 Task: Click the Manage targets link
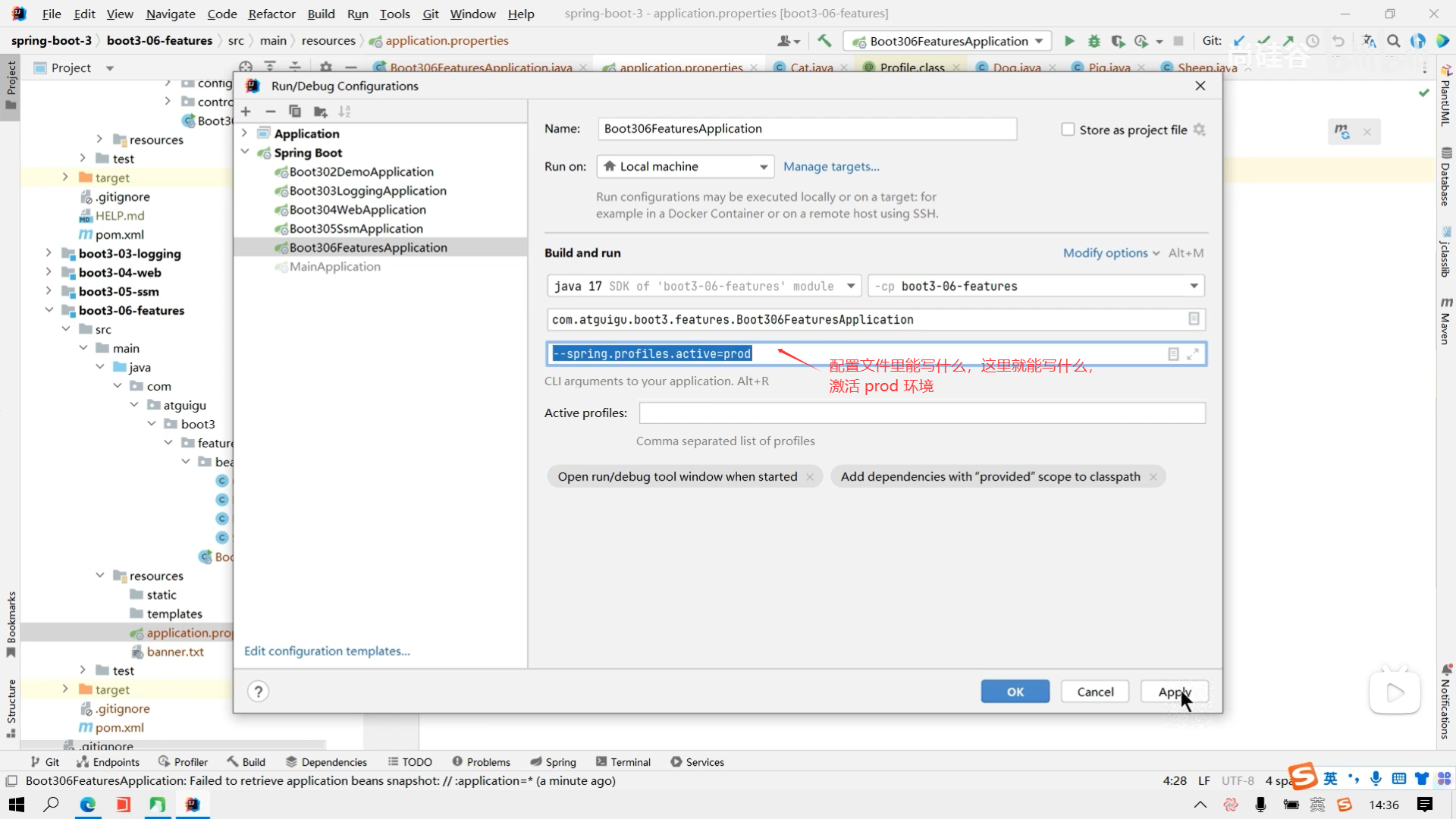click(x=831, y=167)
